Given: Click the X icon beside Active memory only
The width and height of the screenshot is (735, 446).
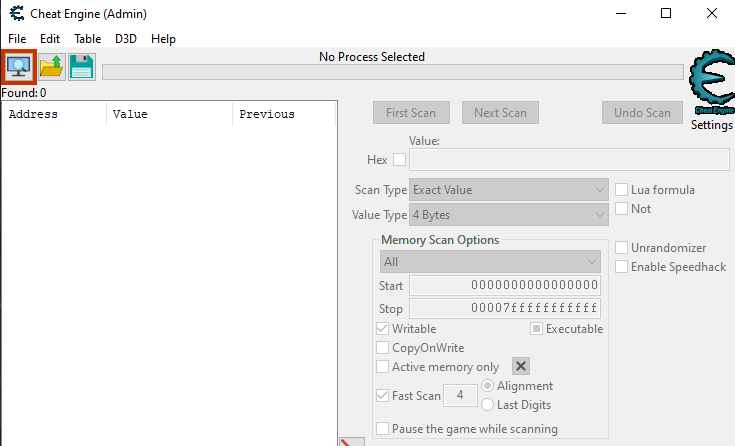Looking at the screenshot, I should tap(521, 366).
